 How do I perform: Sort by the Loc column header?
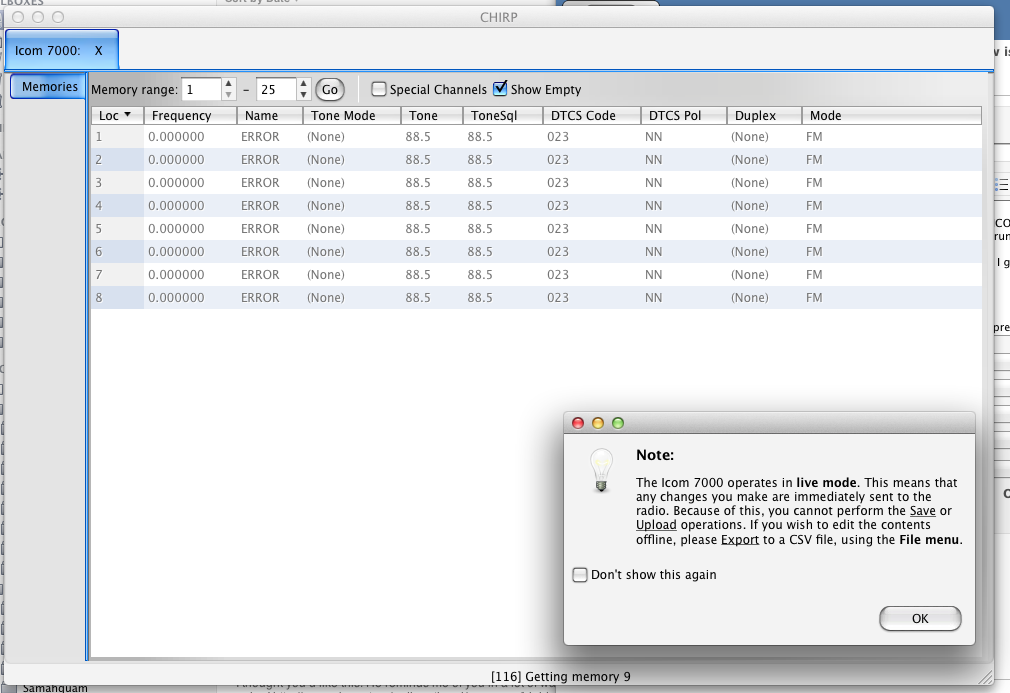point(117,115)
